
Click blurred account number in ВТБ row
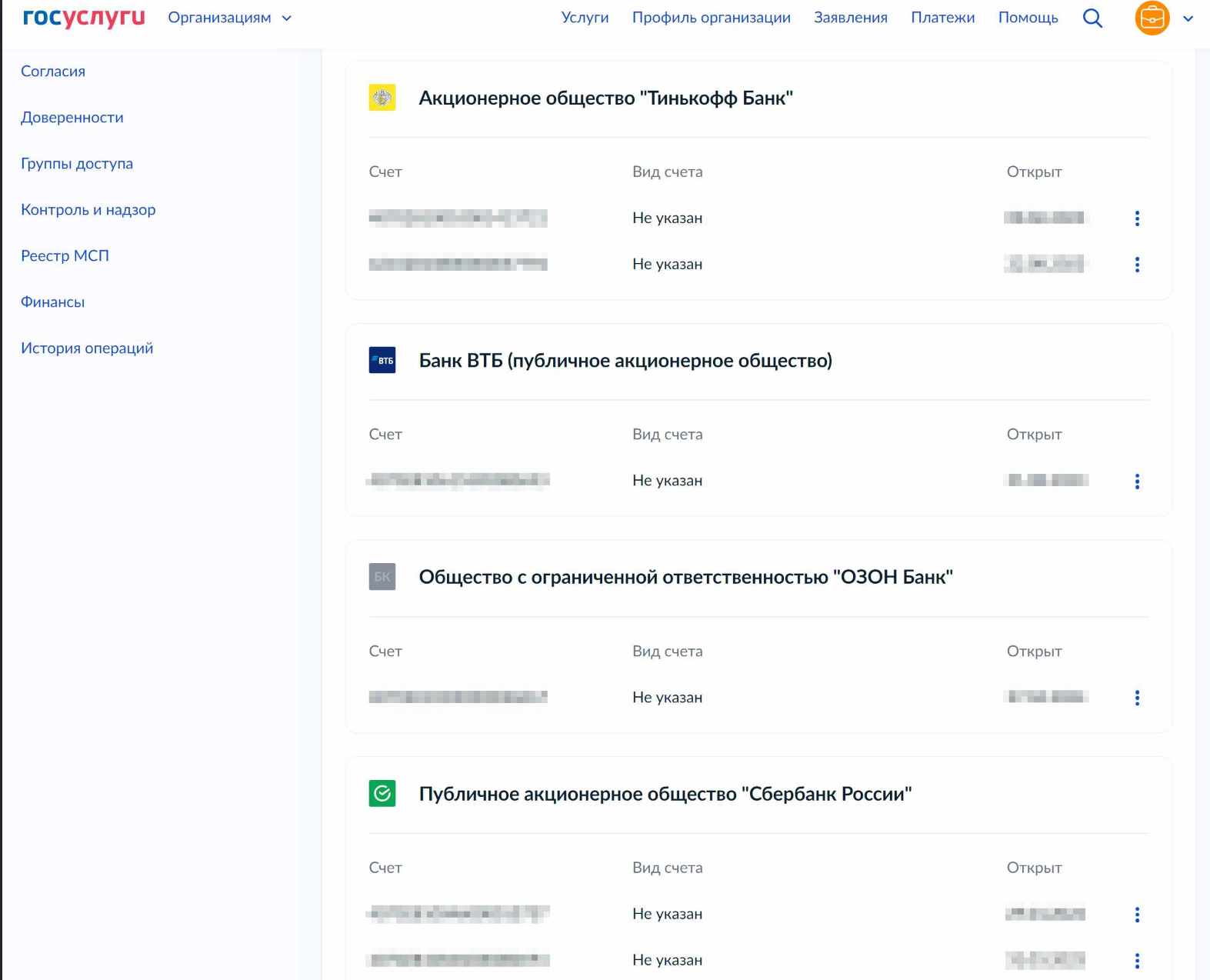click(458, 481)
